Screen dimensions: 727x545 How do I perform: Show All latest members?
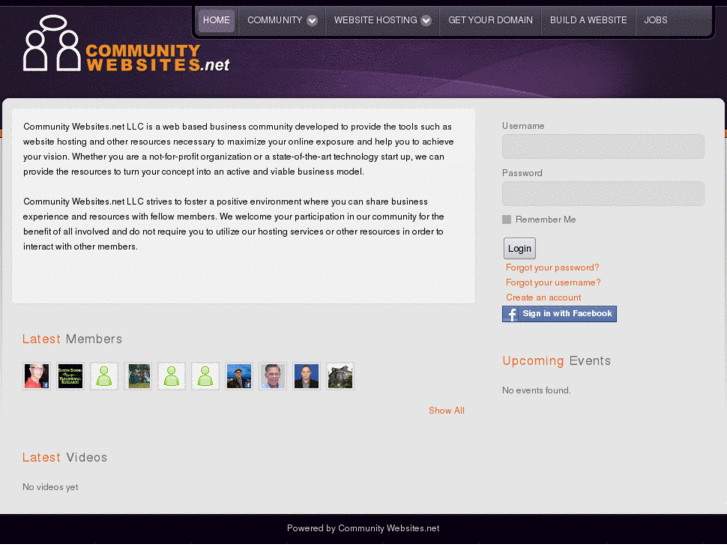pos(446,410)
